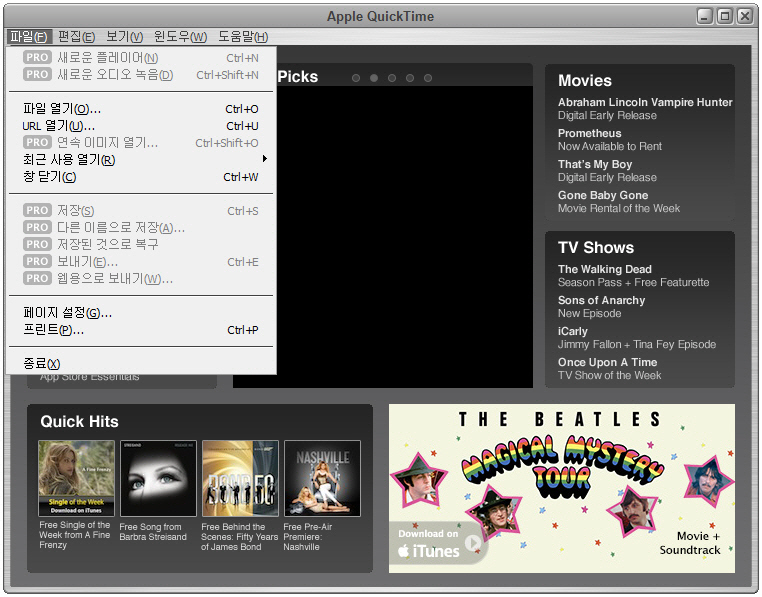Open Once Upon A Time link
The width and height of the screenshot is (762, 597).
pos(607,362)
